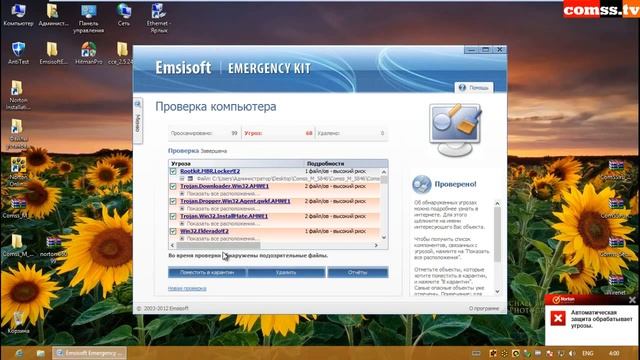Click the info panel vertical scrollbar thumb

click(497, 234)
